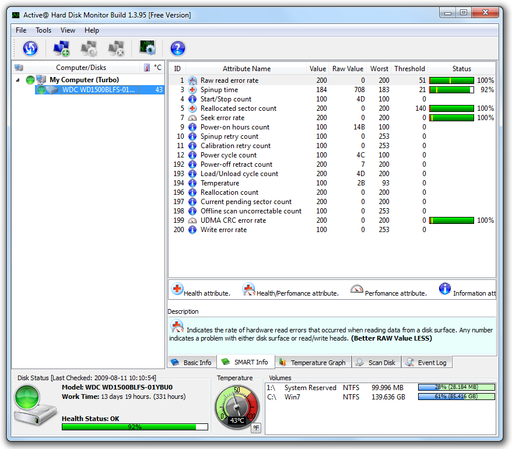This screenshot has width=512, height=449.
Task: Click the temperature gauge showing 43°C
Action: [x=237, y=407]
